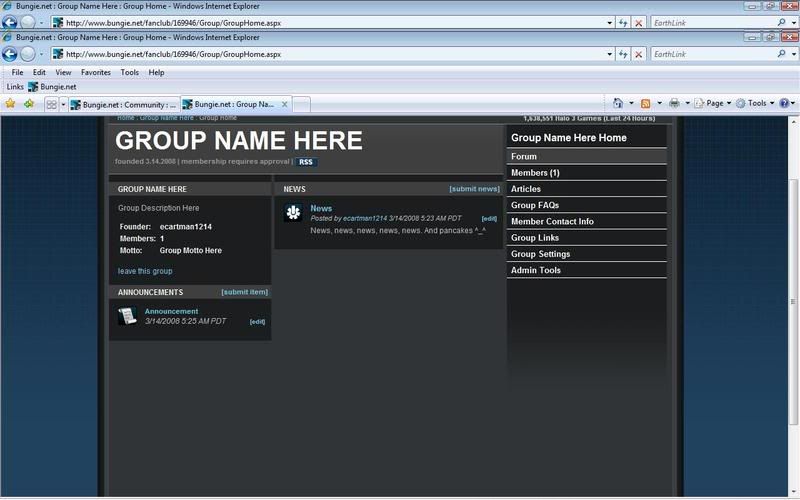Open the Favorites Center star icon
Image resolution: width=800 pixels, height=500 pixels.
click(11, 103)
